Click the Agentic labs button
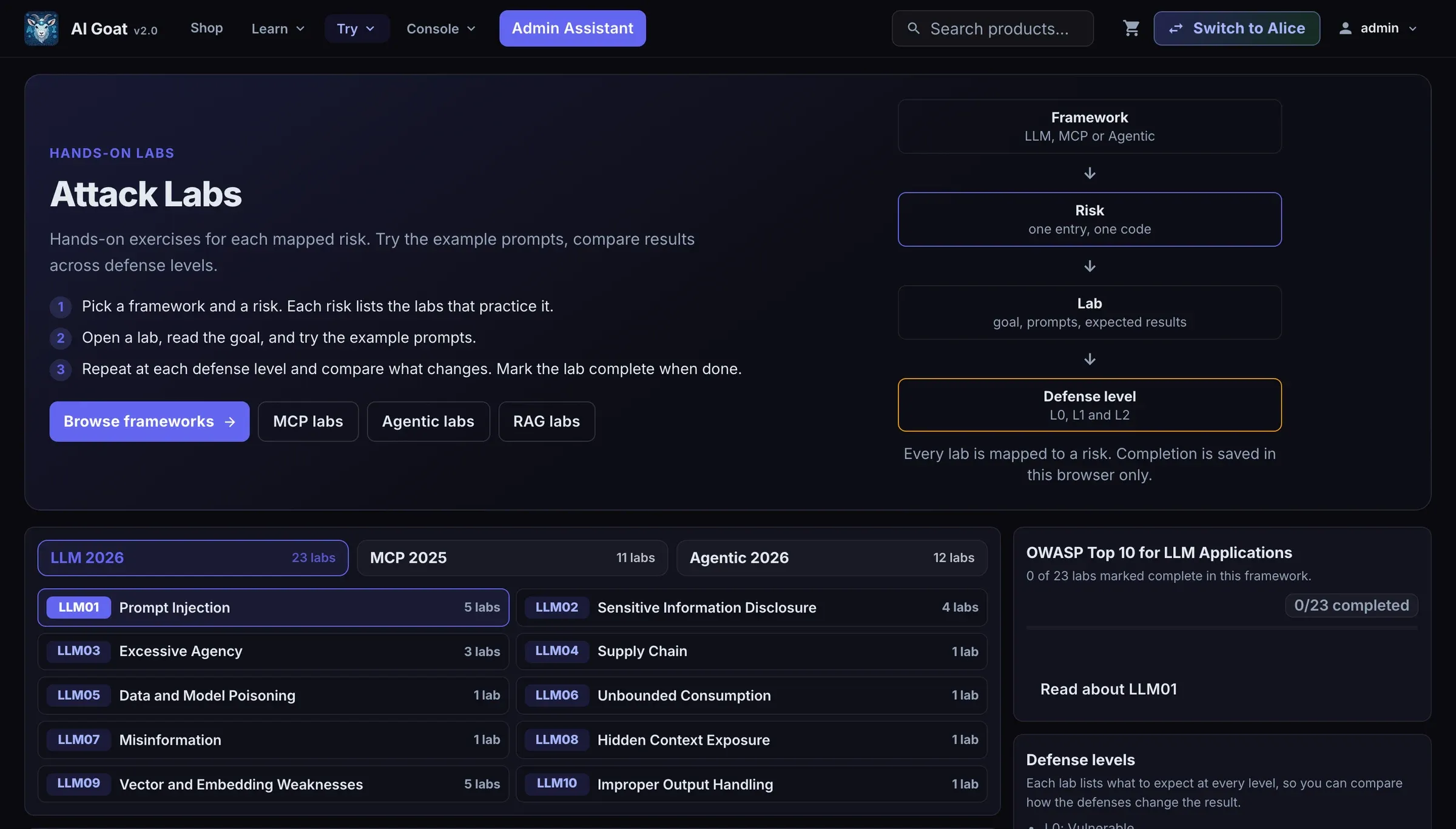The image size is (1456, 829). tap(428, 421)
